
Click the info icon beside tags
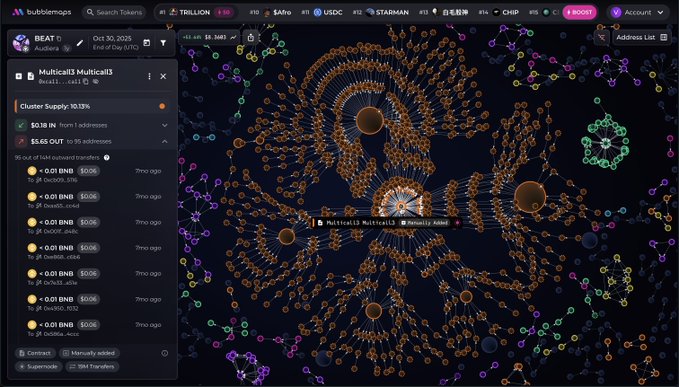tap(165, 353)
